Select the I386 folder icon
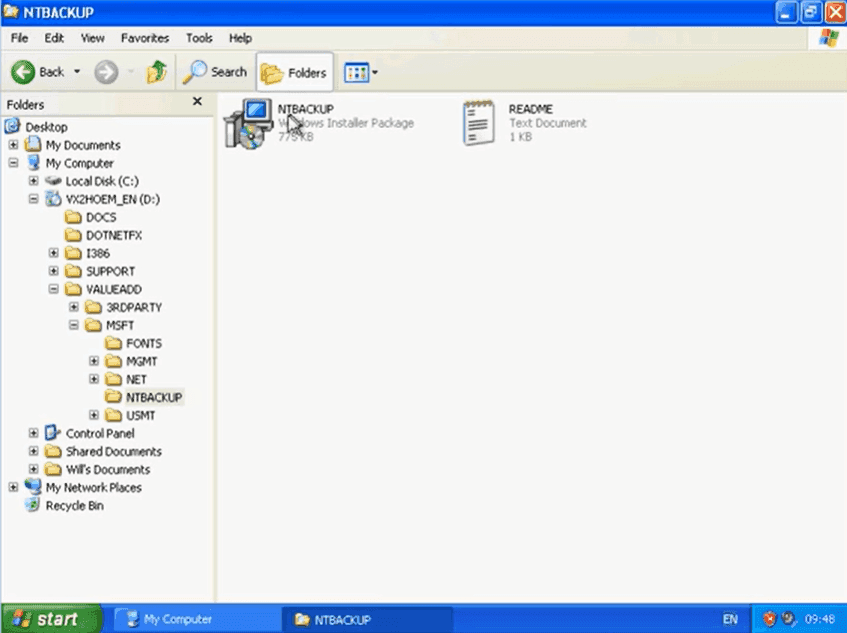 pyautogui.click(x=73, y=253)
